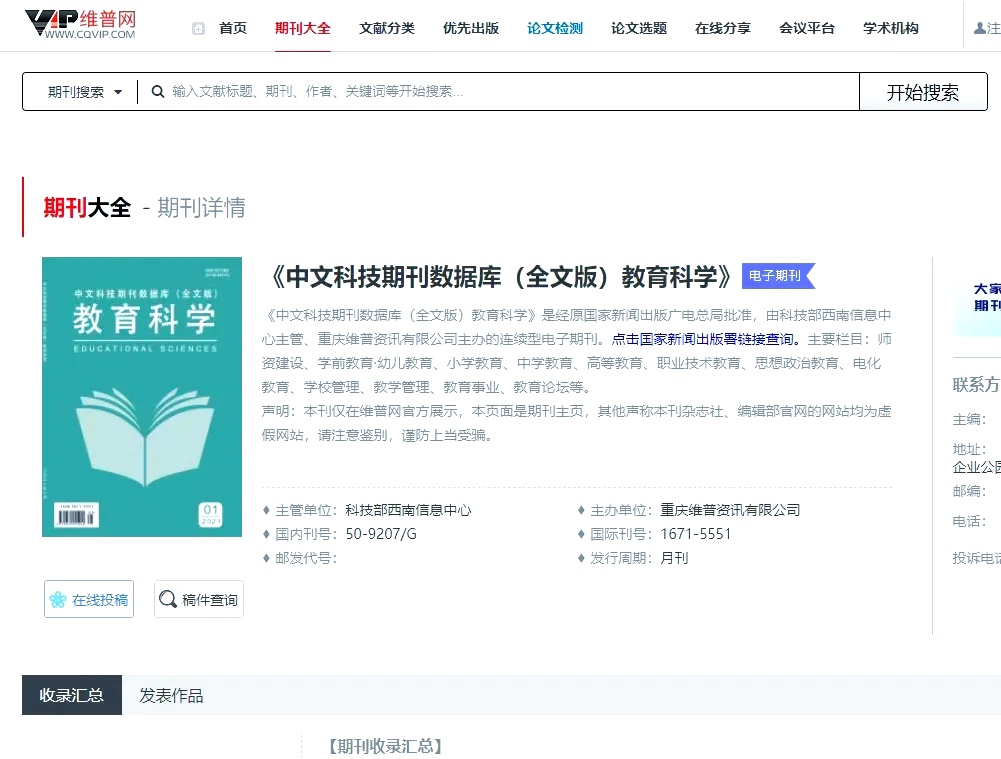
Task: Click the 在线投稿 button
Action: [89, 599]
